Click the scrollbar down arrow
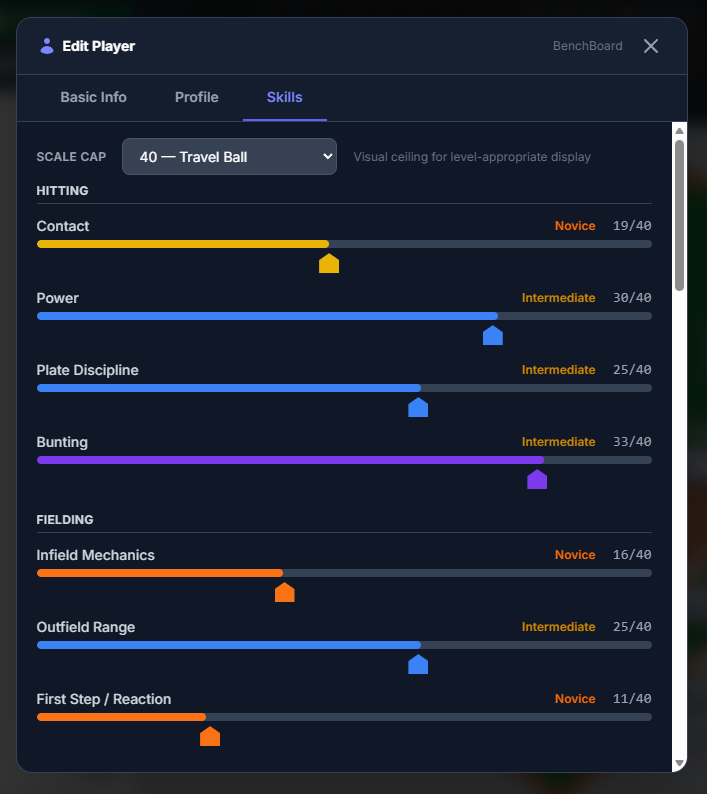Image resolution: width=707 pixels, height=794 pixels. point(679,763)
